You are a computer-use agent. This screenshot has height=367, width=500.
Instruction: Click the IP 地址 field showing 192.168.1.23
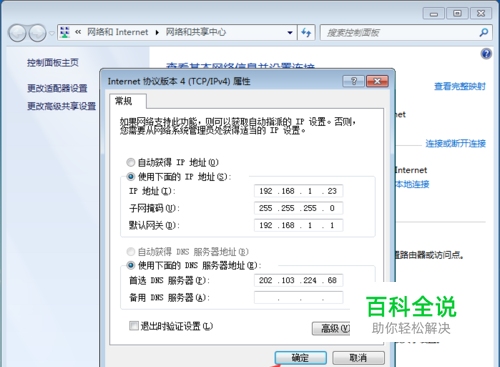pyautogui.click(x=298, y=191)
